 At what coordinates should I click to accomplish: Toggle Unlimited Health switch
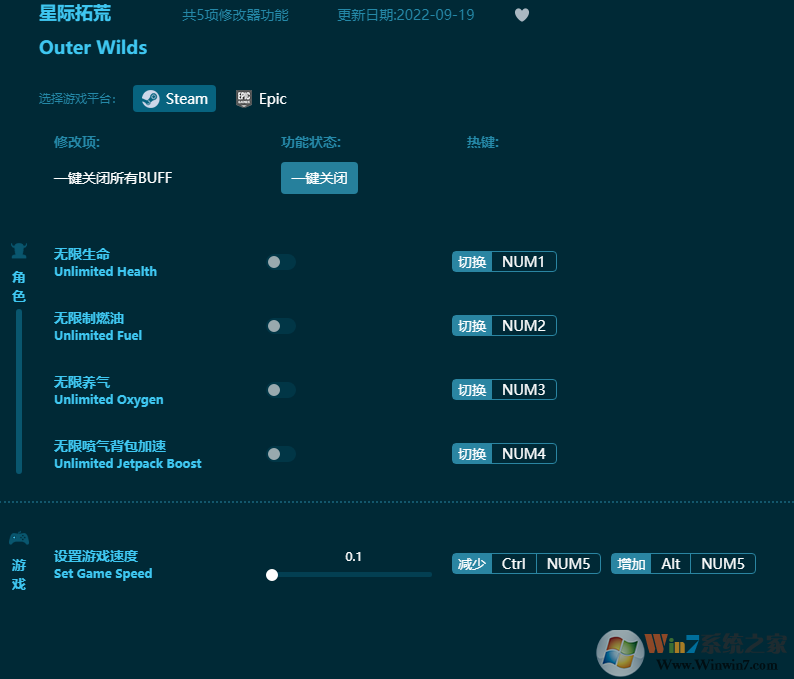(x=282, y=262)
